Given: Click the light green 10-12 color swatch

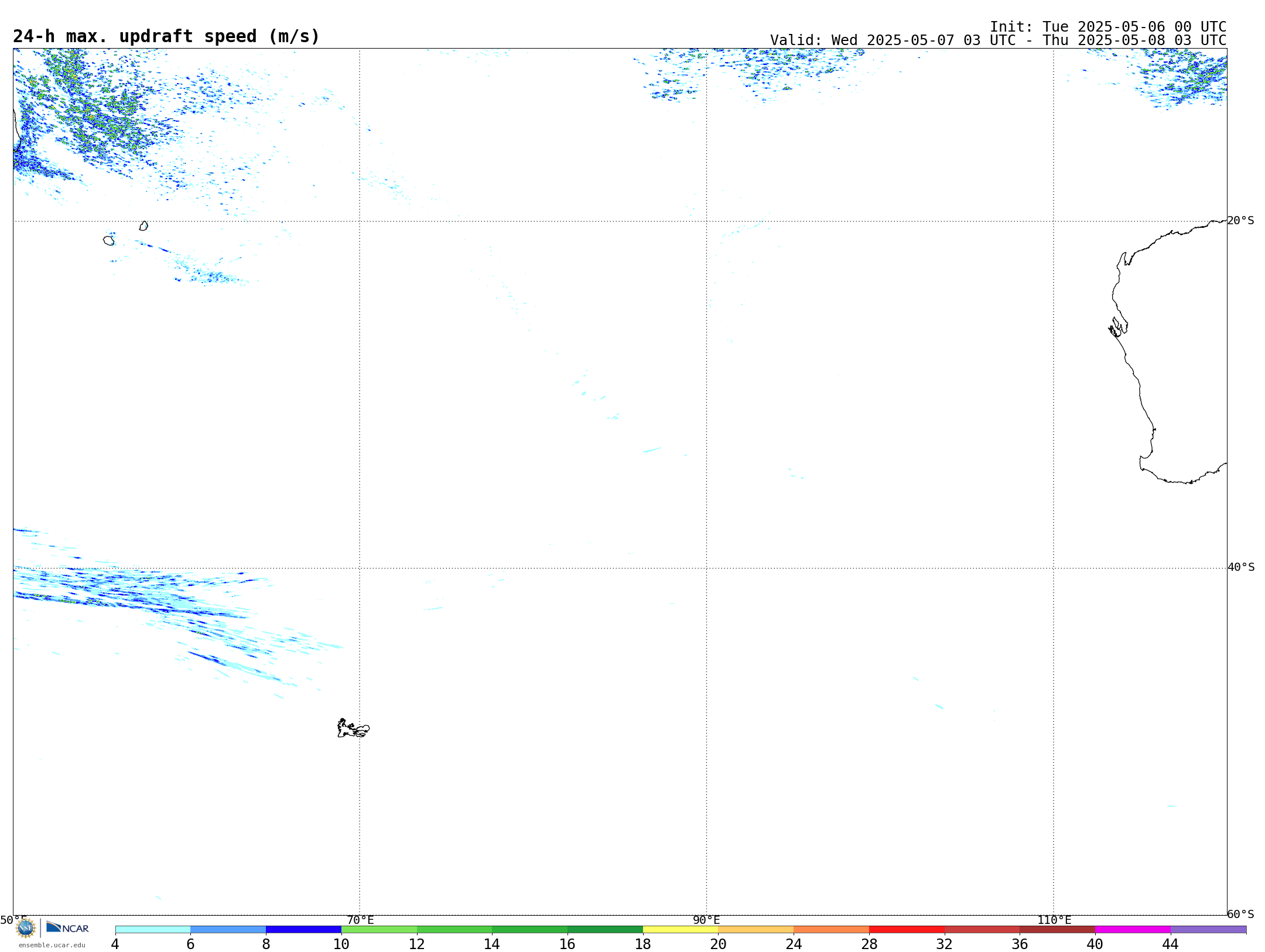Looking at the screenshot, I should (x=379, y=930).
